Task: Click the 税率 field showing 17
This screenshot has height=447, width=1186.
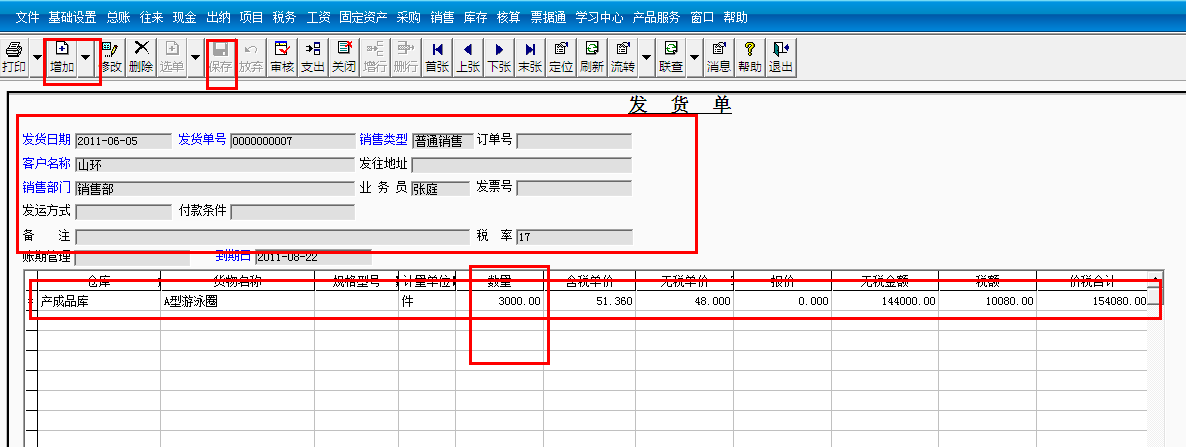Action: [574, 237]
